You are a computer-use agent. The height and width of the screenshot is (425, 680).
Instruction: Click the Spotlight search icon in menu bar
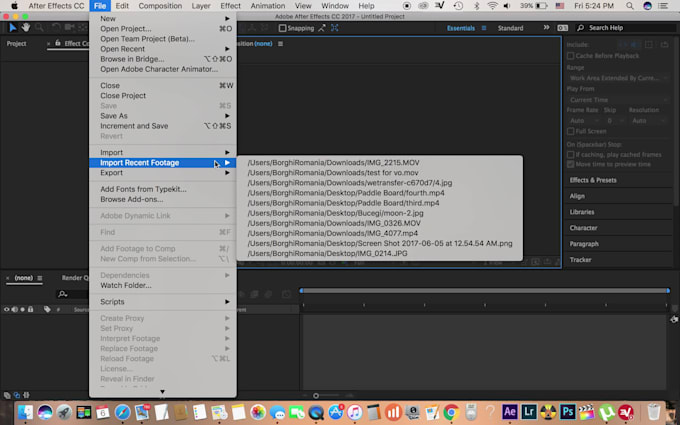pos(630,6)
